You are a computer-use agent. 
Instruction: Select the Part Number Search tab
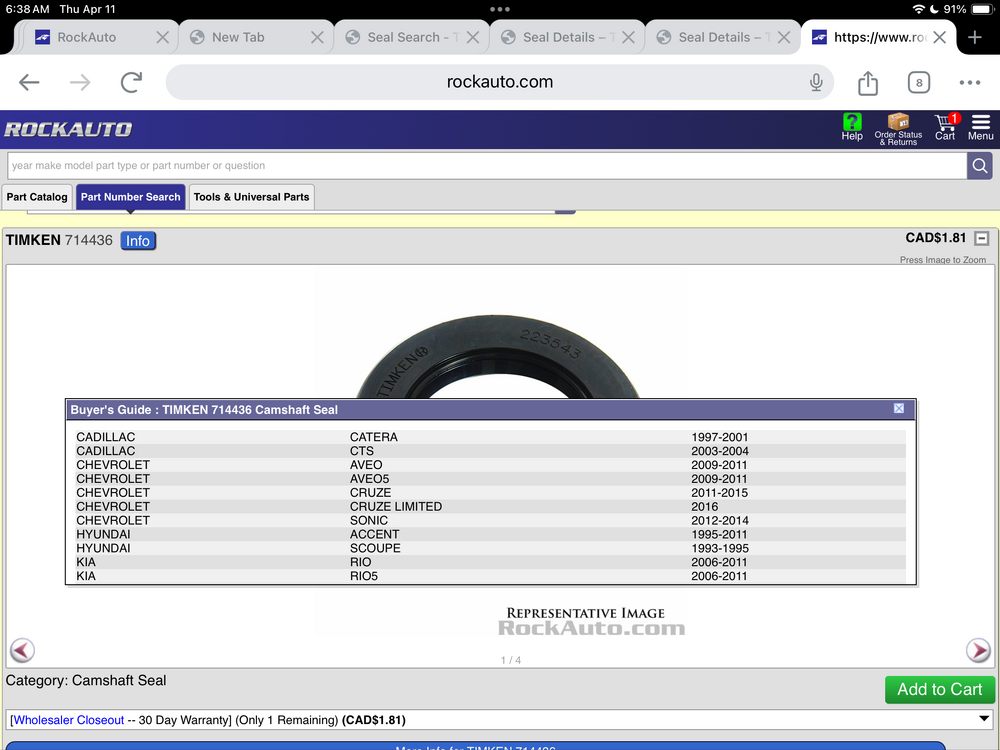coord(130,197)
